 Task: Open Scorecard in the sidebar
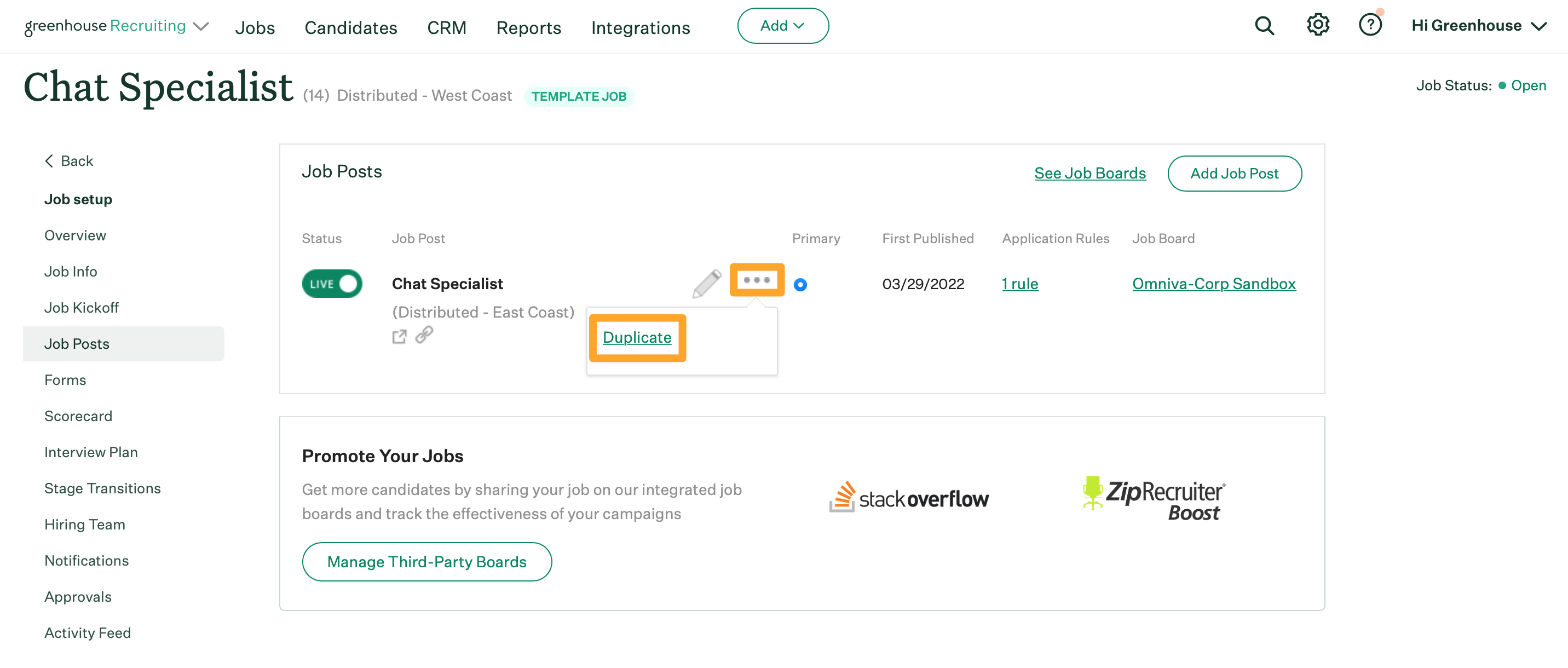[78, 416]
